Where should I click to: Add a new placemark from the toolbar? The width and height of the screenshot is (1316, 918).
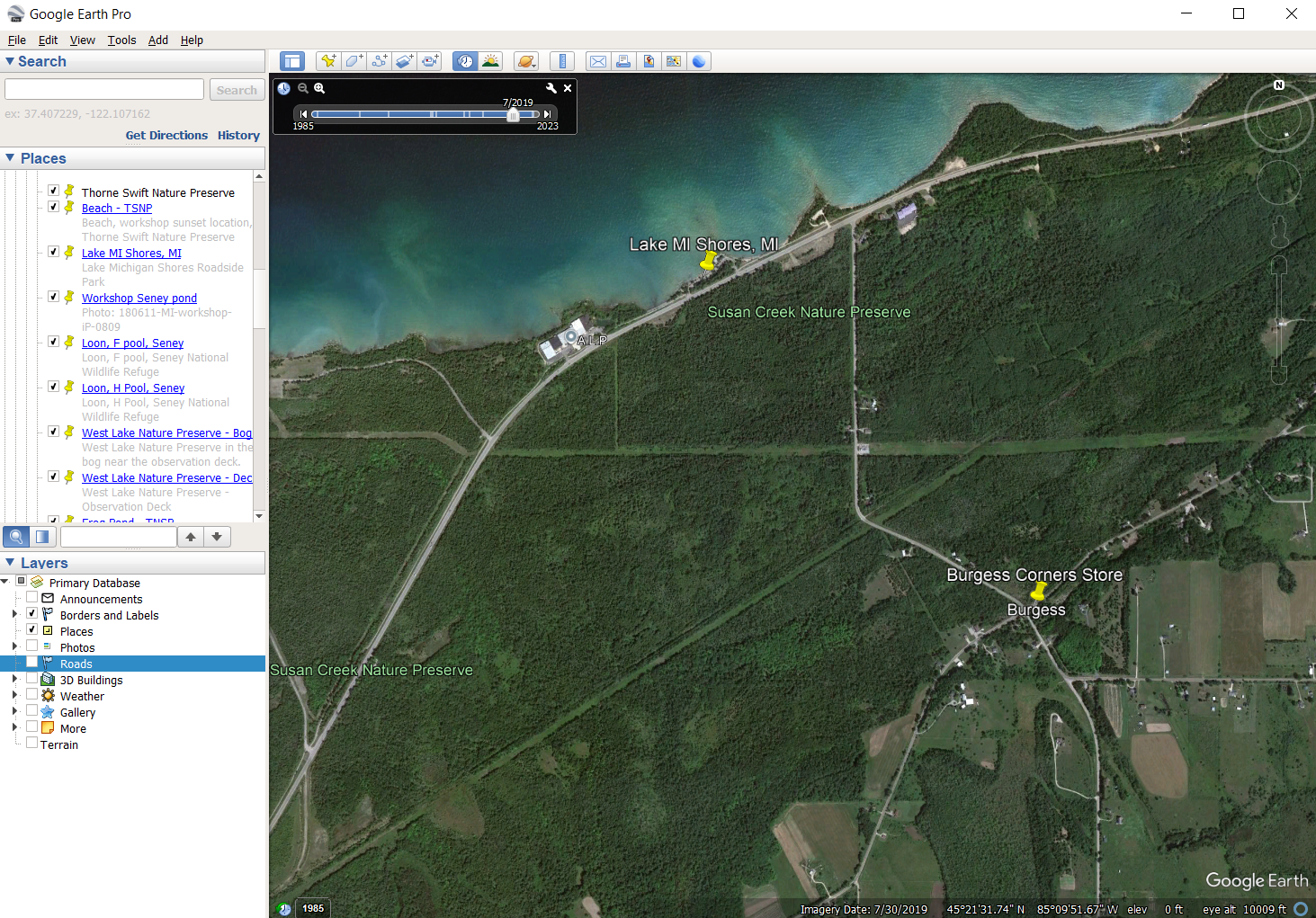coord(328,61)
